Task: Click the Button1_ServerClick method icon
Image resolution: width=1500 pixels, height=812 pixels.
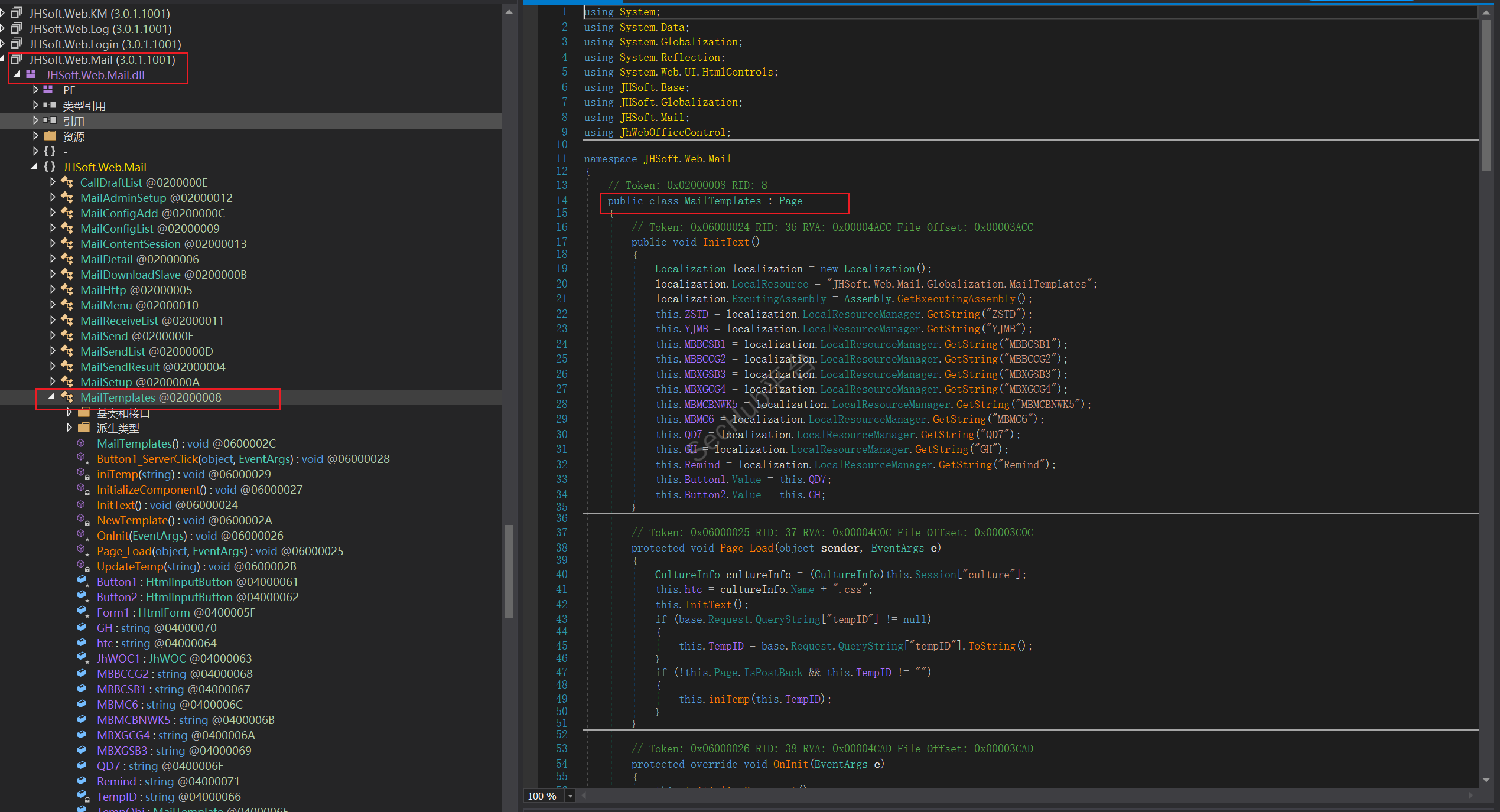Action: (83, 459)
